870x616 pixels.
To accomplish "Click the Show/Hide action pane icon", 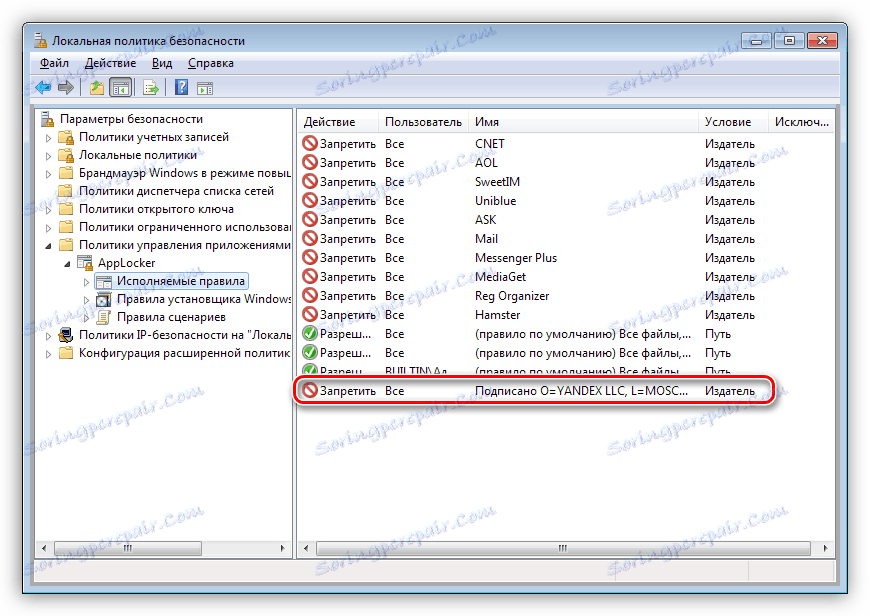I will (x=204, y=87).
